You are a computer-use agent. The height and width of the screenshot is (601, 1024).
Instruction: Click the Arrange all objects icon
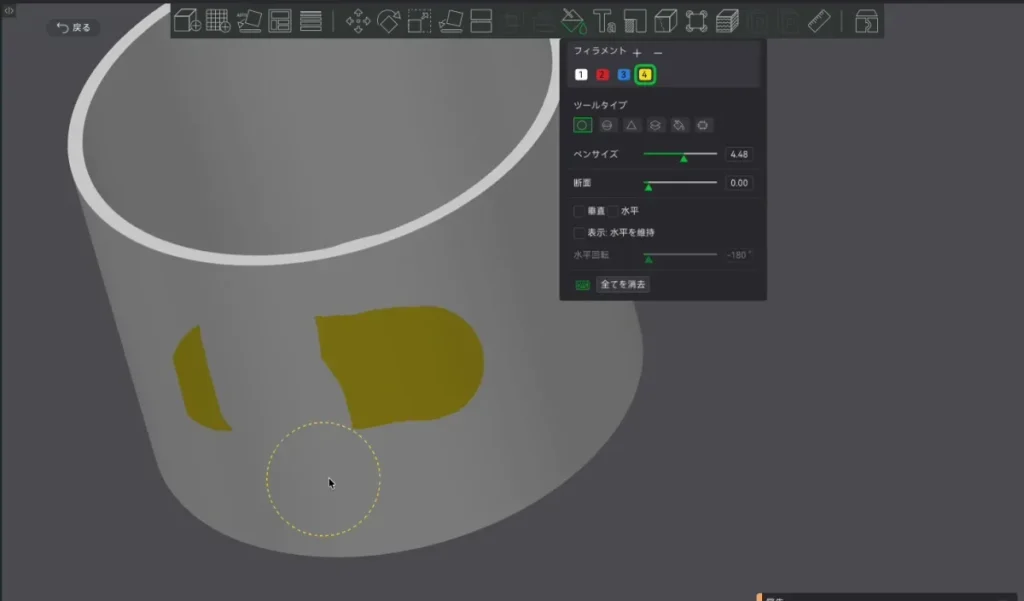(280, 21)
